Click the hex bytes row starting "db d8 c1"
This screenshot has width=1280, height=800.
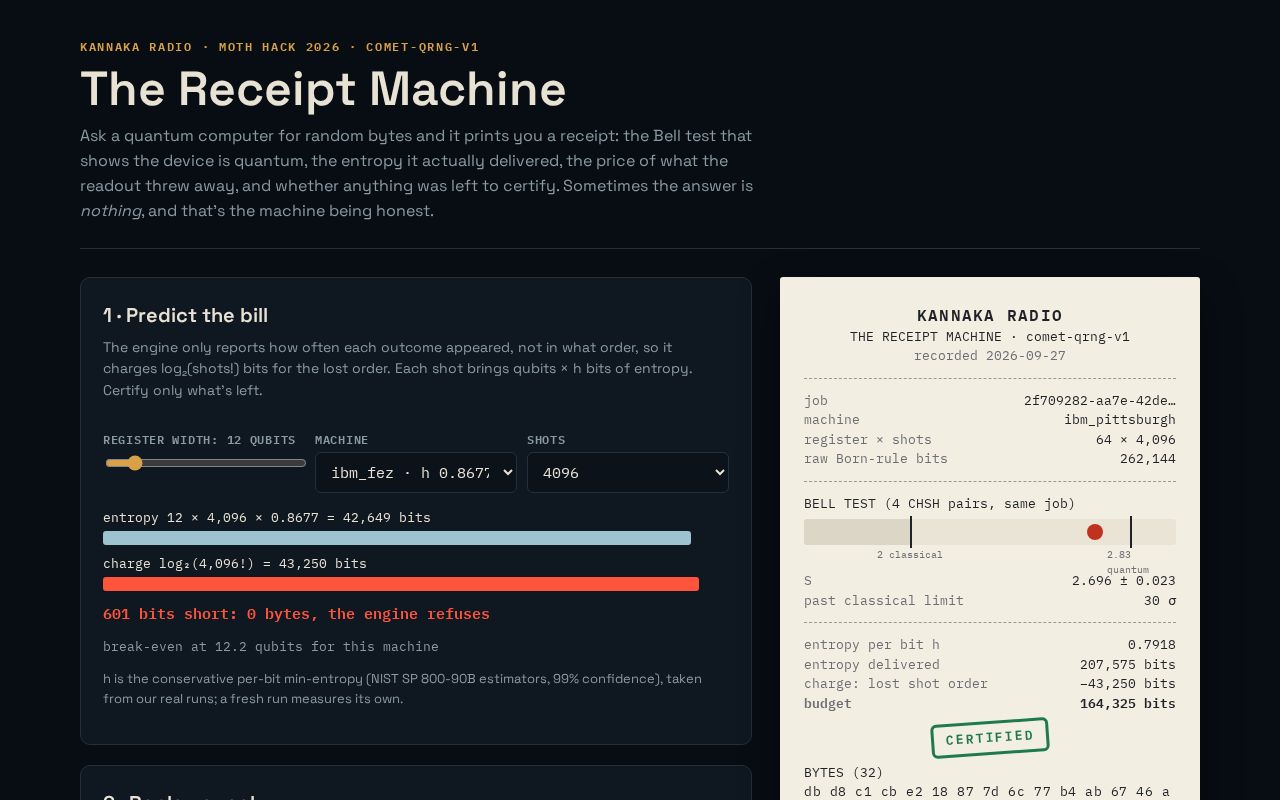[987, 792]
